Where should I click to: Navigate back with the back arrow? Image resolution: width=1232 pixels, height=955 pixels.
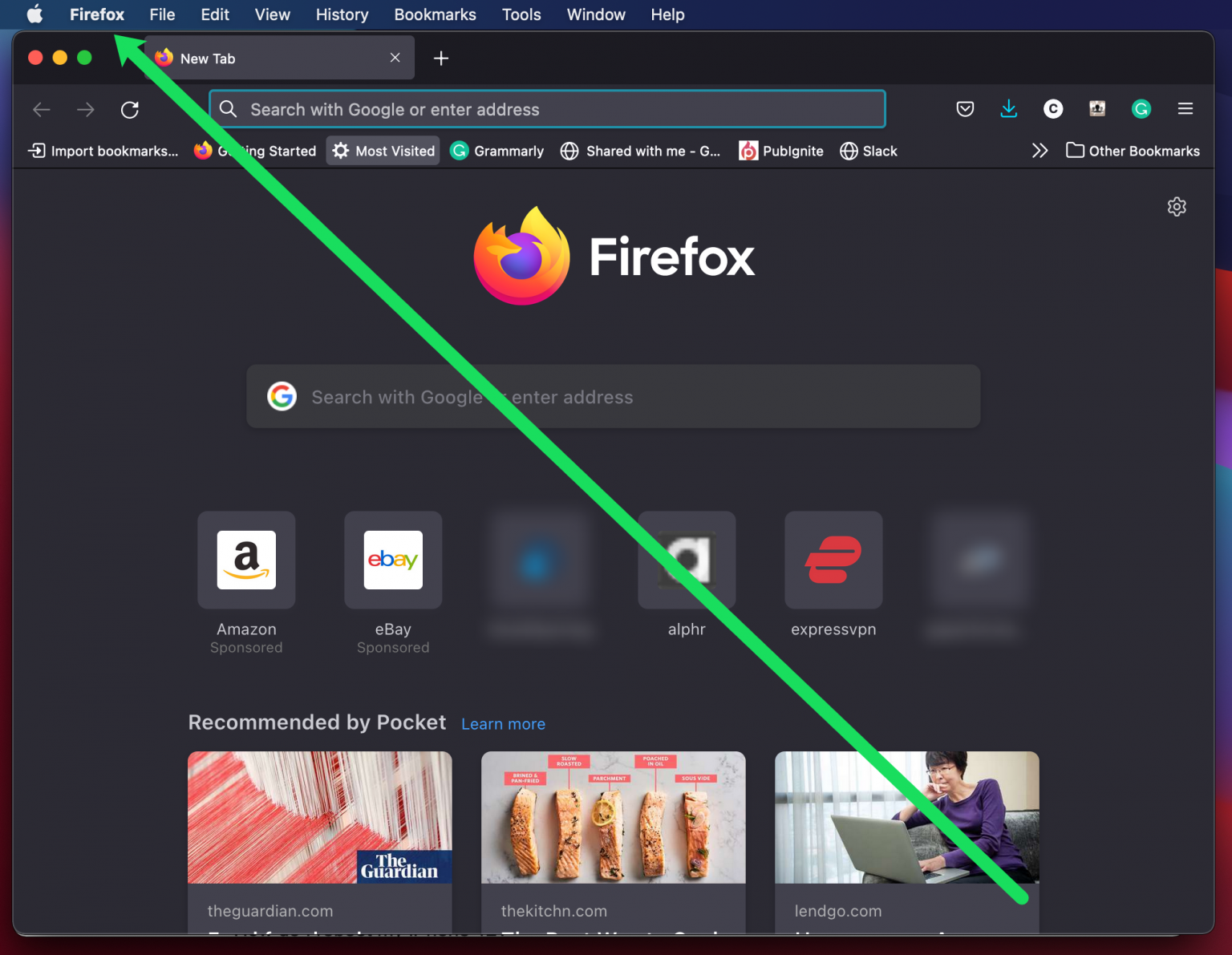(41, 109)
